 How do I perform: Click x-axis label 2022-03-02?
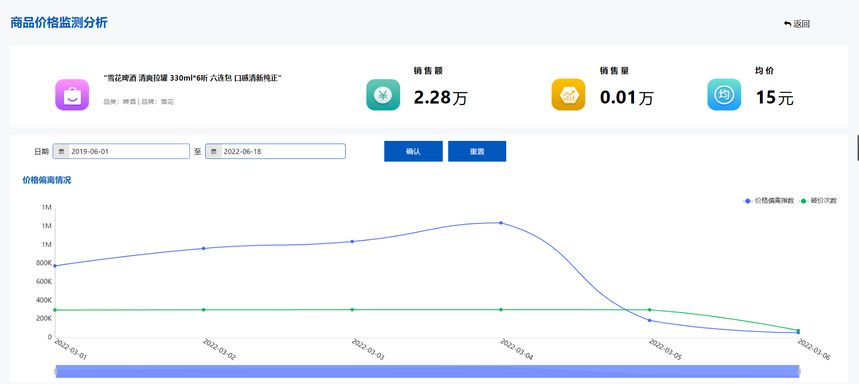(219, 349)
